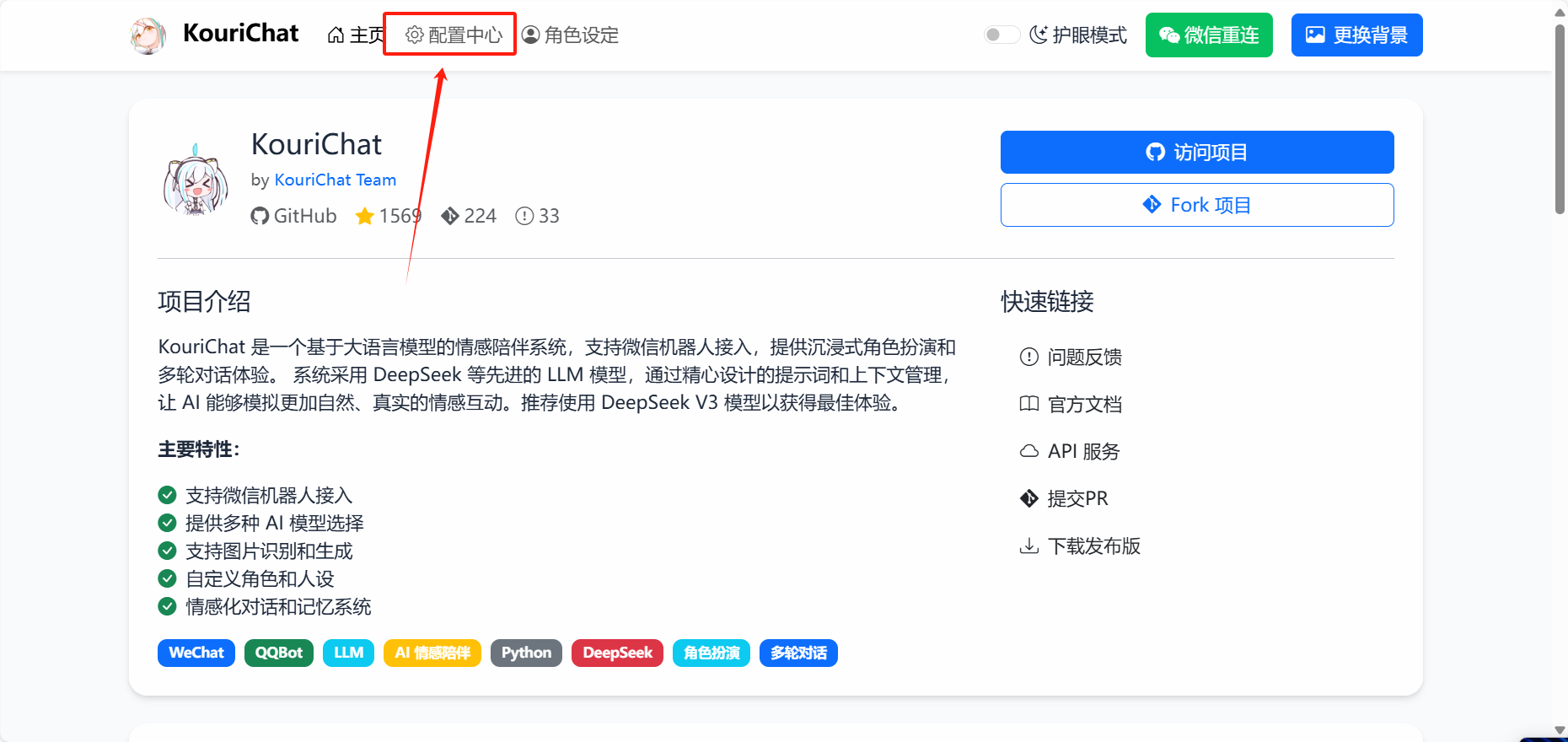Click the 多轮对话 tag badge
Image resolution: width=1568 pixels, height=742 pixels.
click(798, 653)
